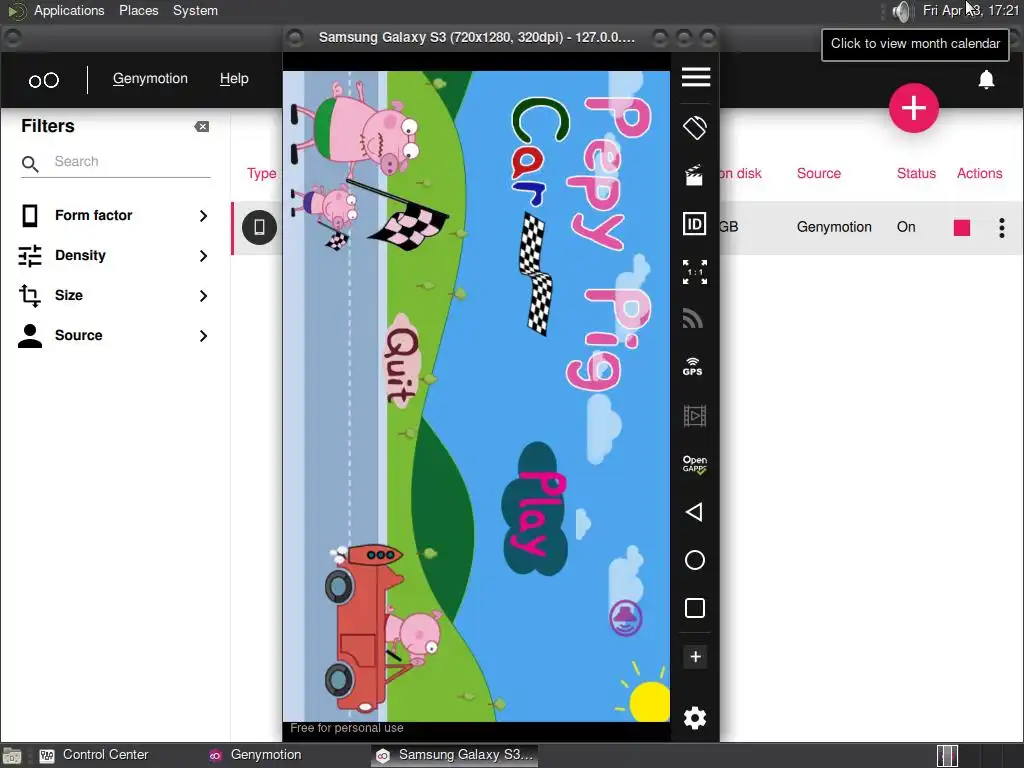
Task: Stop the running device with red square
Action: pyautogui.click(x=962, y=227)
